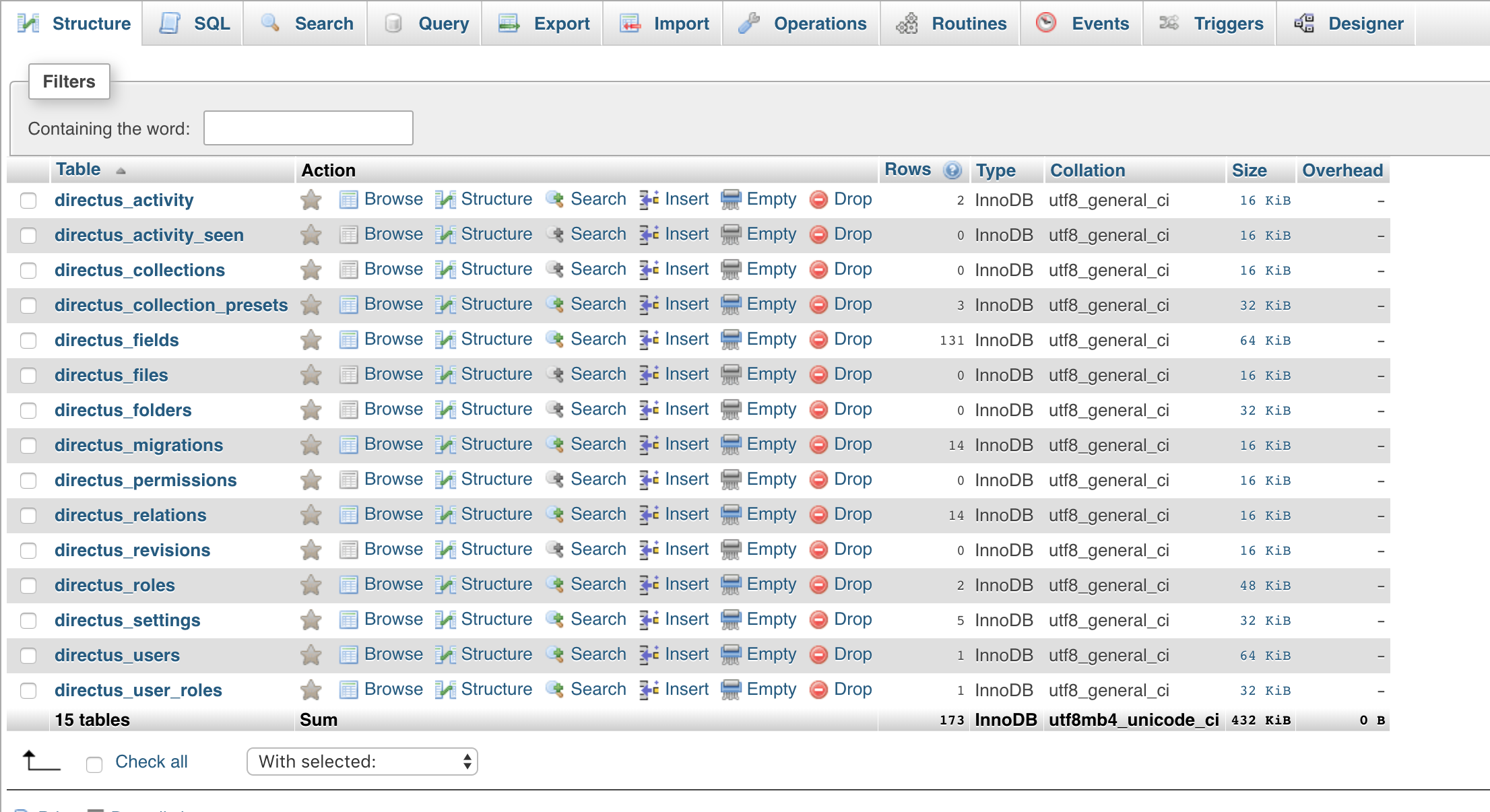Tick the directus_user_roles checkbox
1490x812 pixels.
pyautogui.click(x=28, y=691)
